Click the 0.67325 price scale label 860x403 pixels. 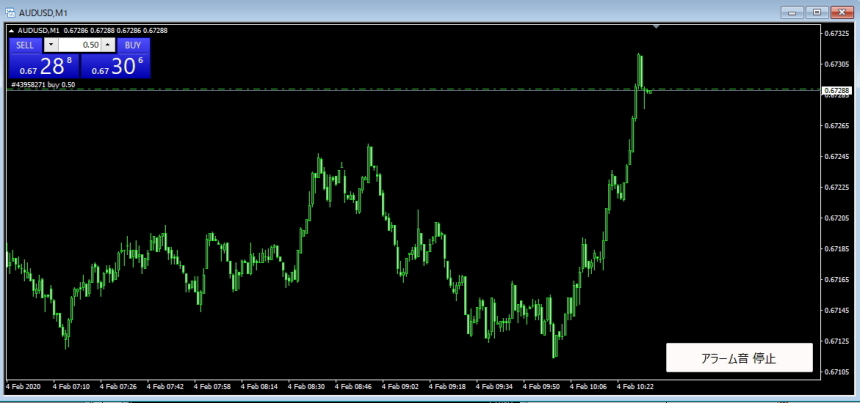pos(837,34)
